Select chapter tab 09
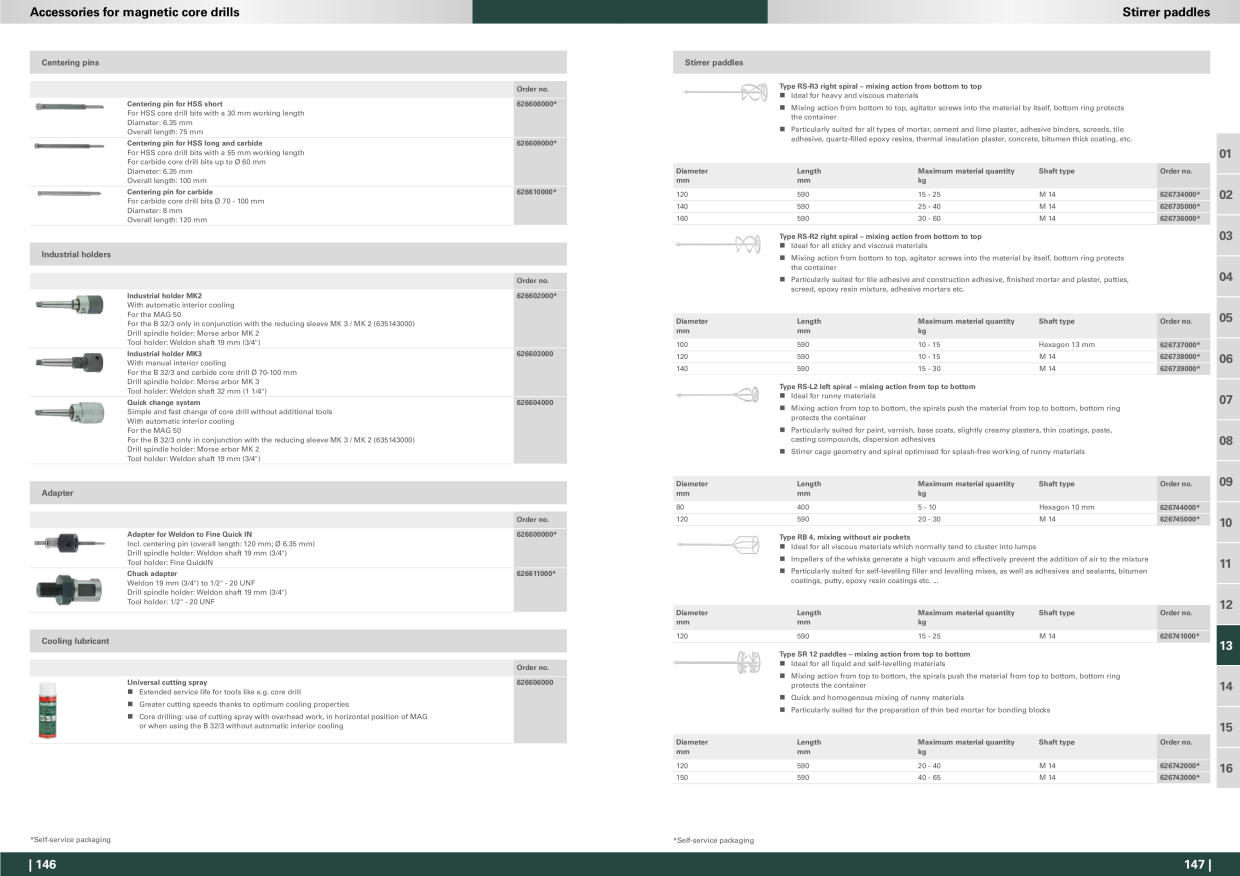Image resolution: width=1240 pixels, height=876 pixels. 1226,482
